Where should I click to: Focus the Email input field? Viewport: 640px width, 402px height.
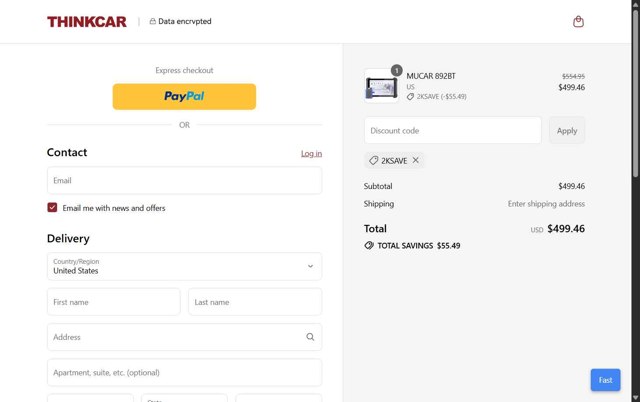(184, 180)
